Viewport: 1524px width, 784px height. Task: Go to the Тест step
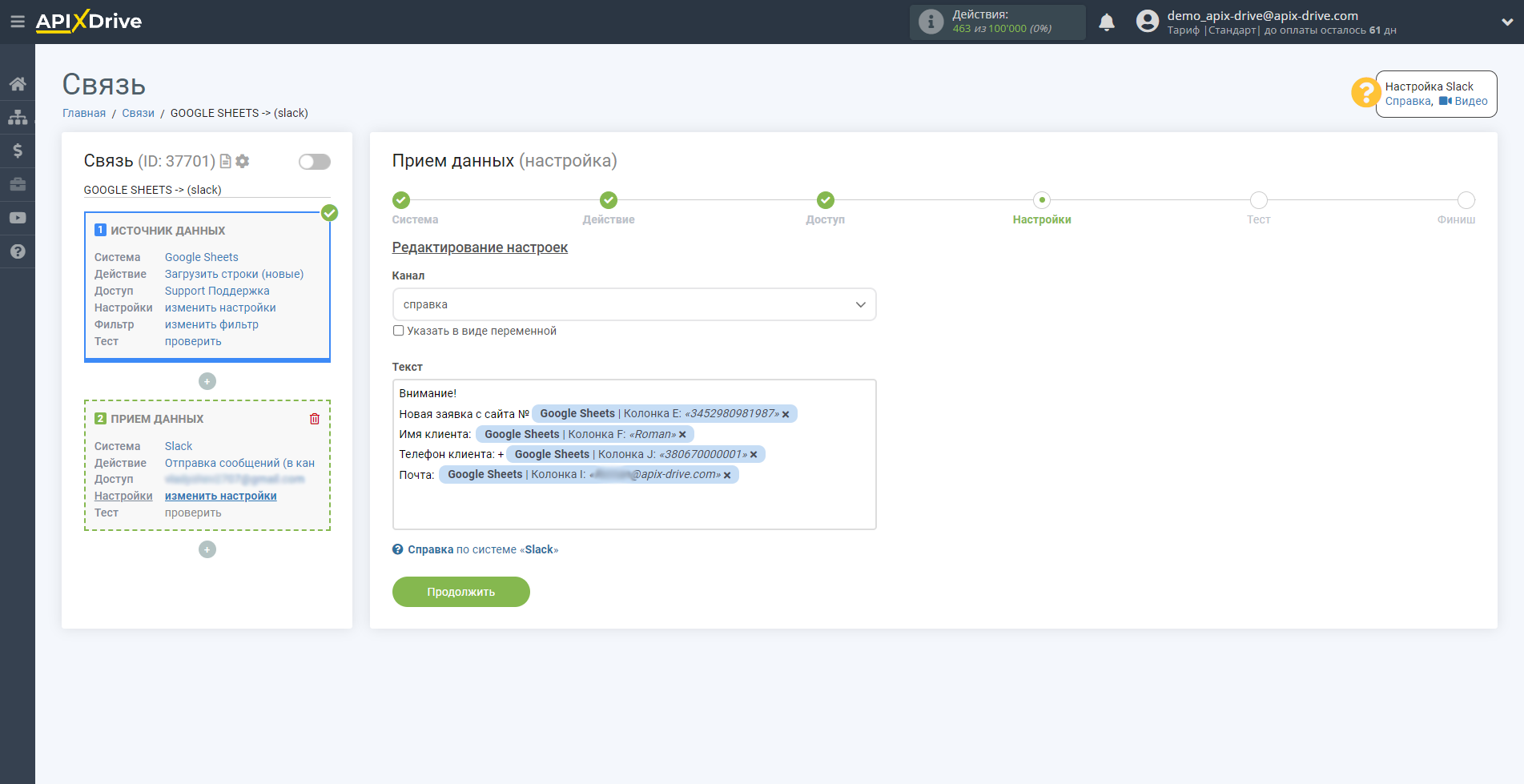(1258, 200)
